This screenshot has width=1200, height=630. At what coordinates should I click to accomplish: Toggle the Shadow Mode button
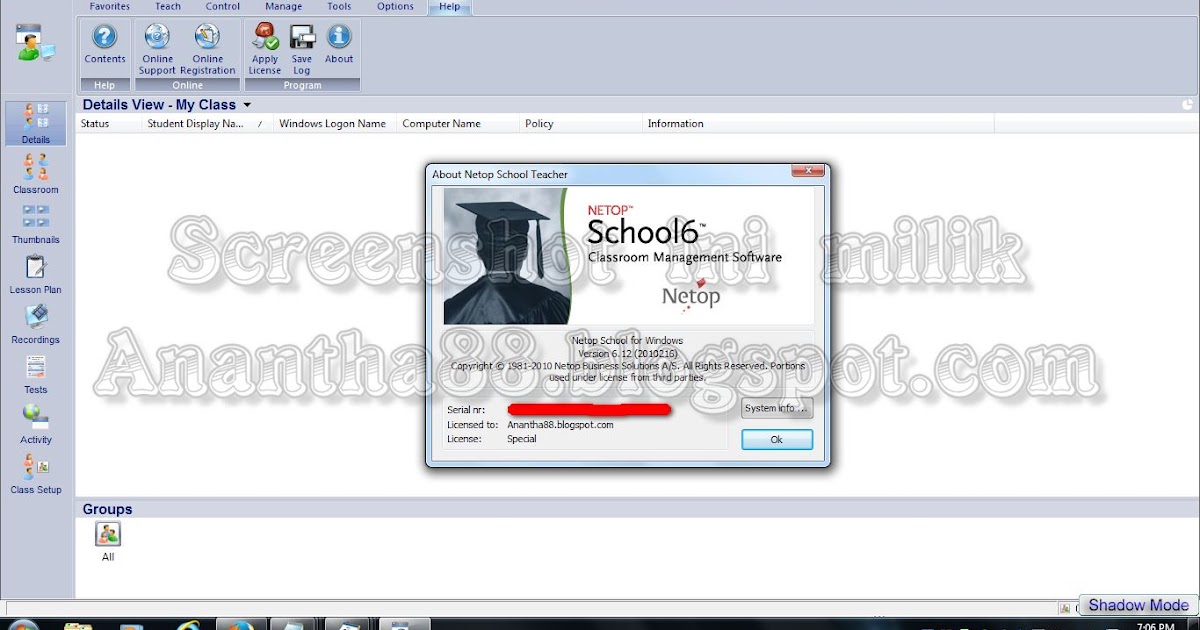point(1138,605)
